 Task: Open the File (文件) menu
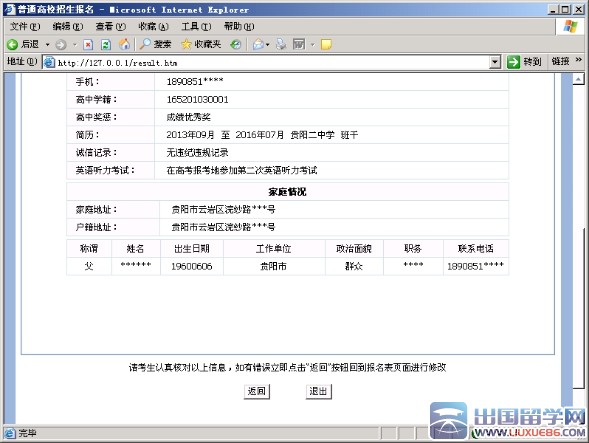(25, 26)
